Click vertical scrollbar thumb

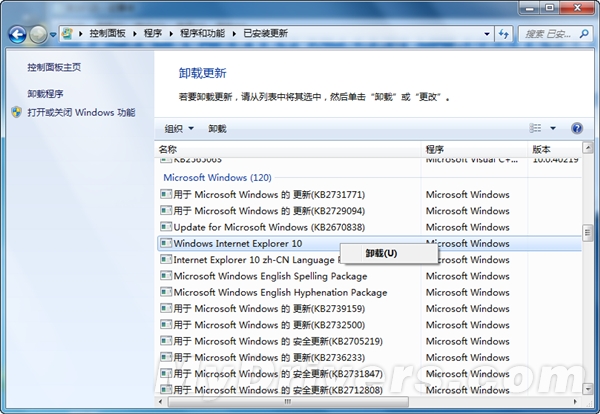point(587,232)
